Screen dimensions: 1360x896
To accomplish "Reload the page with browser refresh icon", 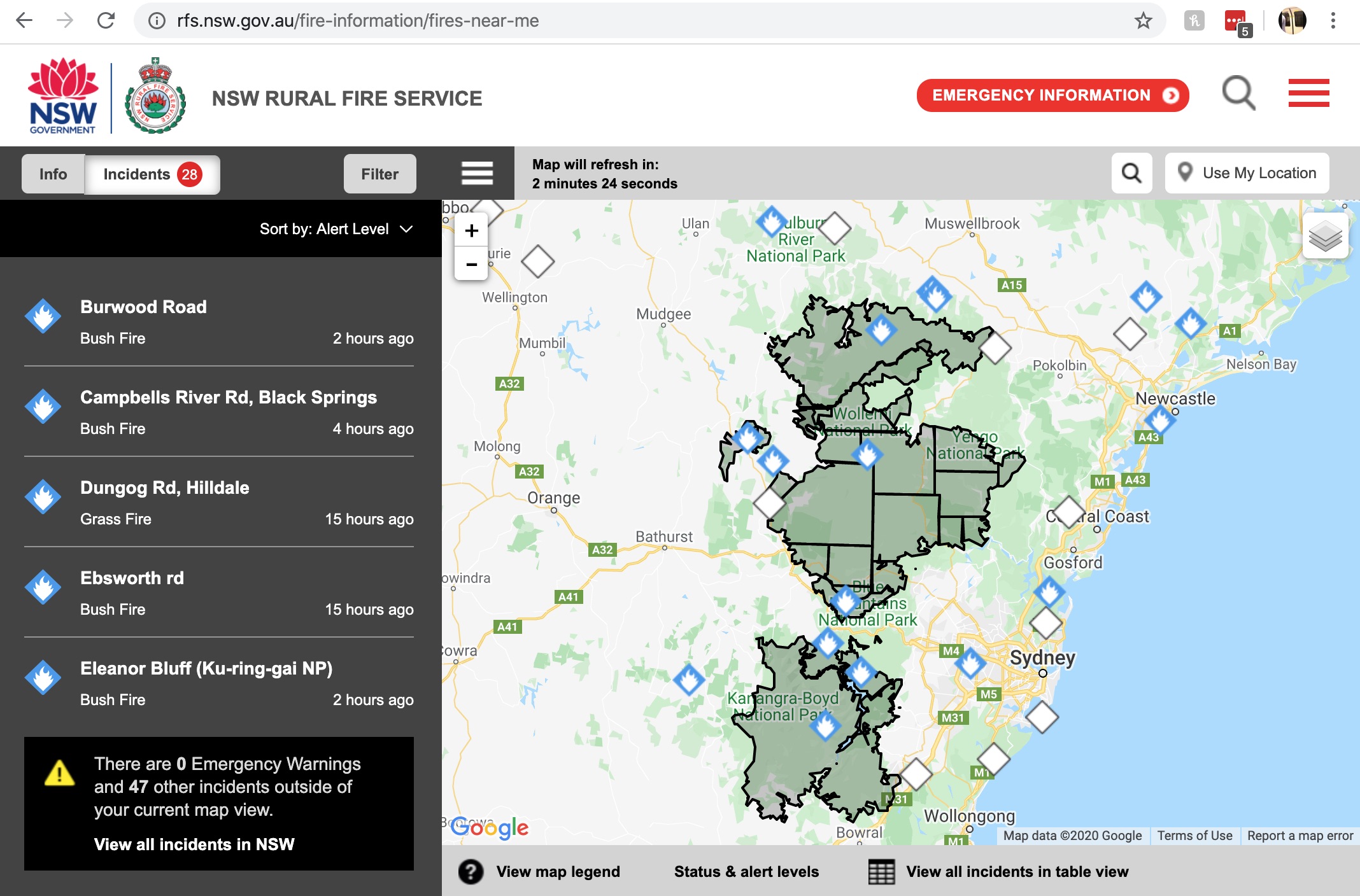I will coord(106,21).
